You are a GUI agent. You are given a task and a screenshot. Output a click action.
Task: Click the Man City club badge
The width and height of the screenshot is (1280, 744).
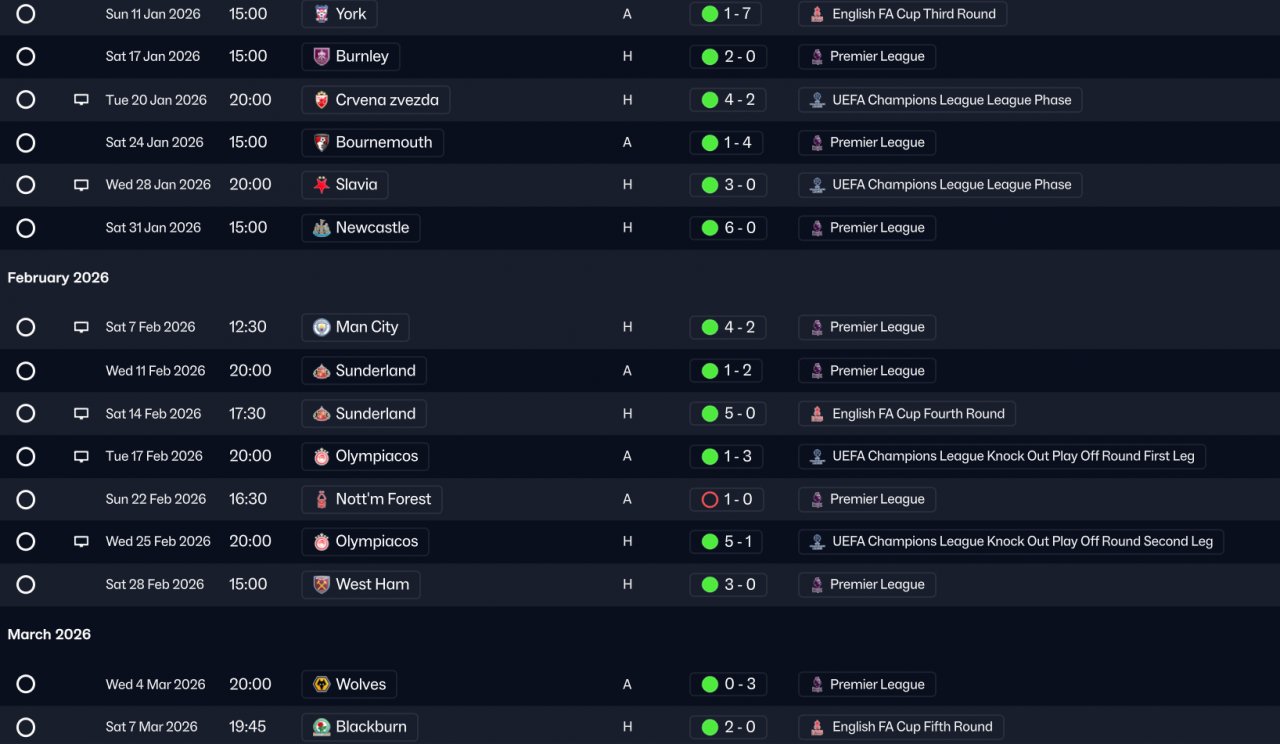(x=321, y=327)
